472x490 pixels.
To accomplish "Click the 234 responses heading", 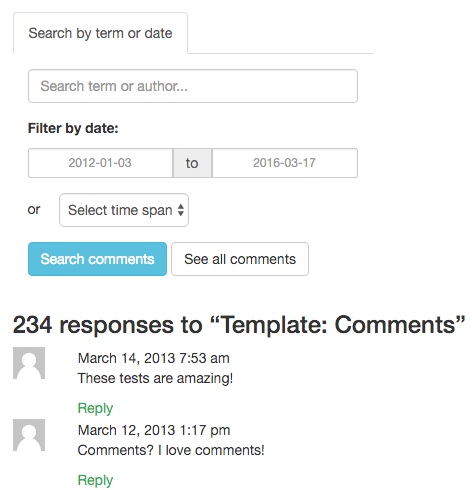I will pyautogui.click(x=239, y=325).
